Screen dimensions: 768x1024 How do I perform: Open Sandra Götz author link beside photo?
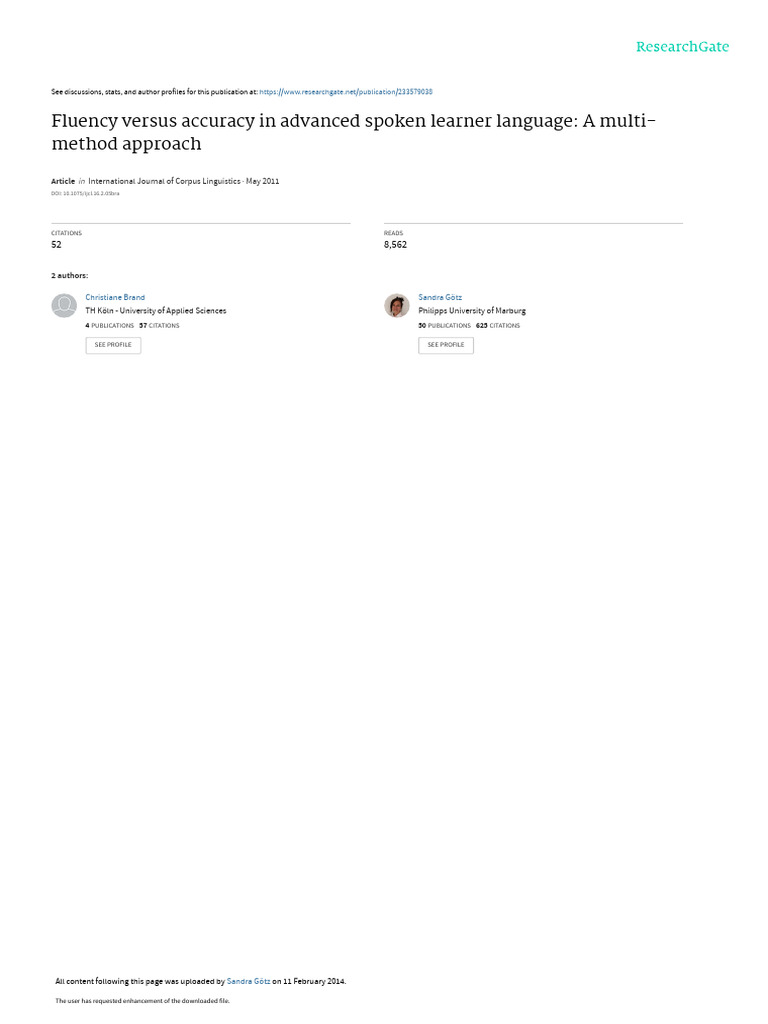coord(440,297)
